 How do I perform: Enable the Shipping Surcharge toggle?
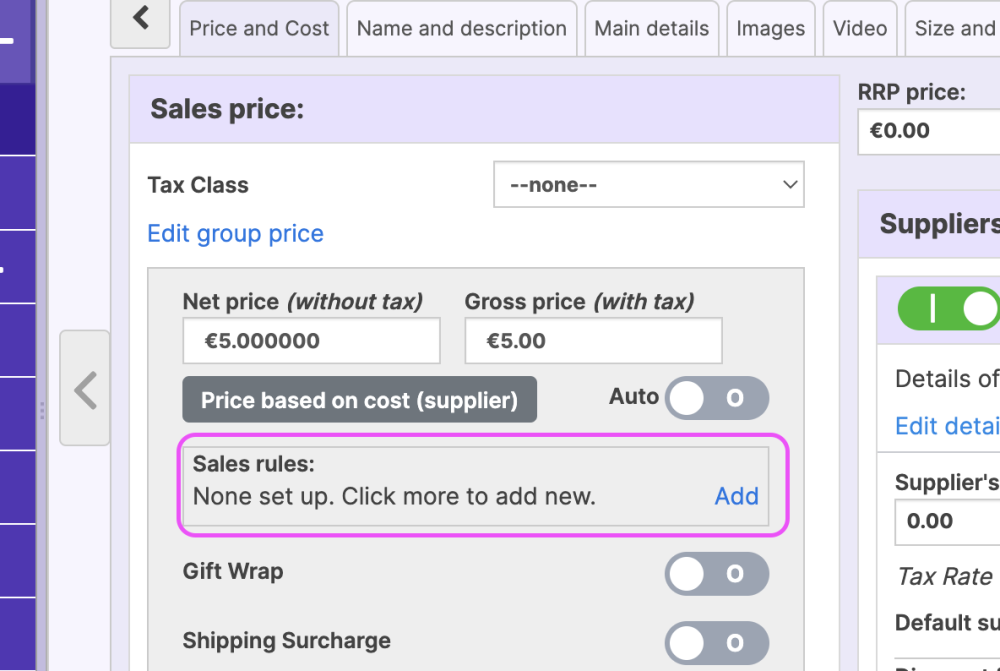tap(717, 643)
